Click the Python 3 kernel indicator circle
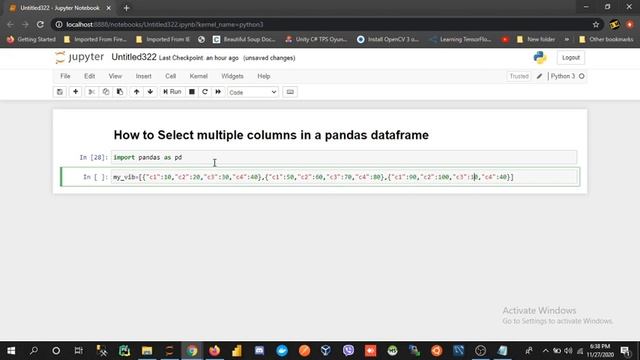 pos(582,76)
